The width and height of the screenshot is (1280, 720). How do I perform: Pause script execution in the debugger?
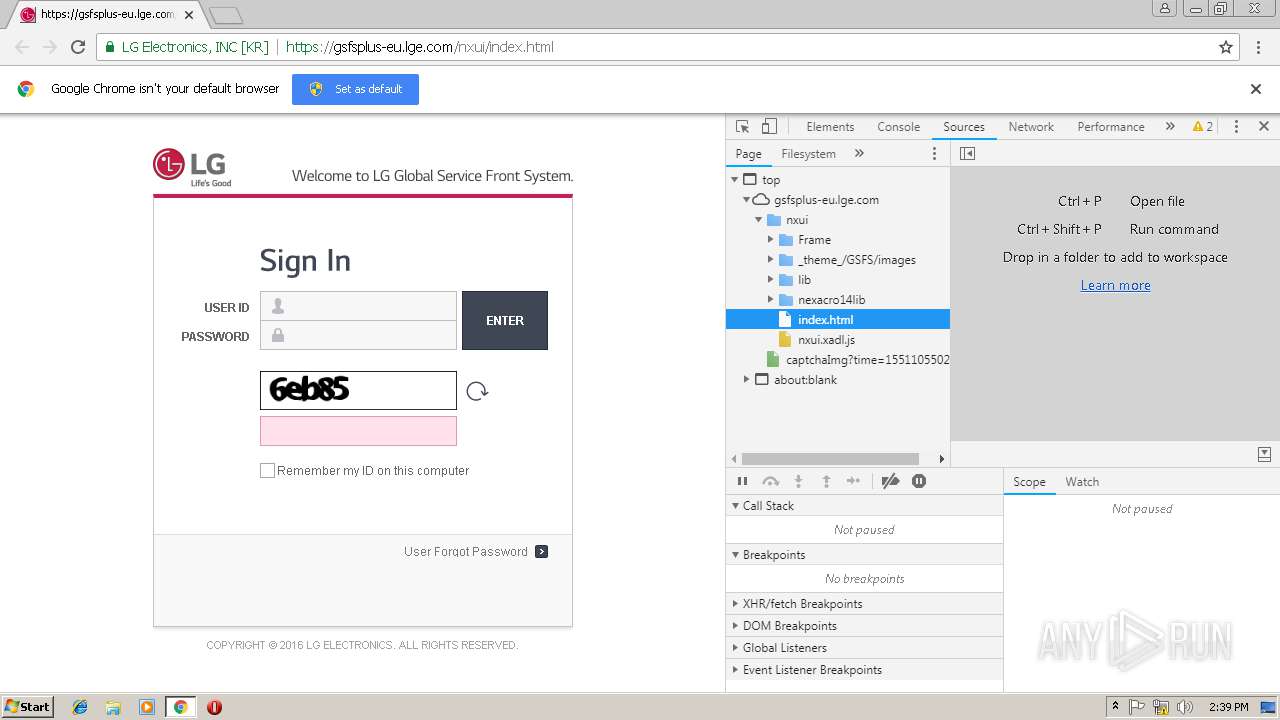(742, 481)
